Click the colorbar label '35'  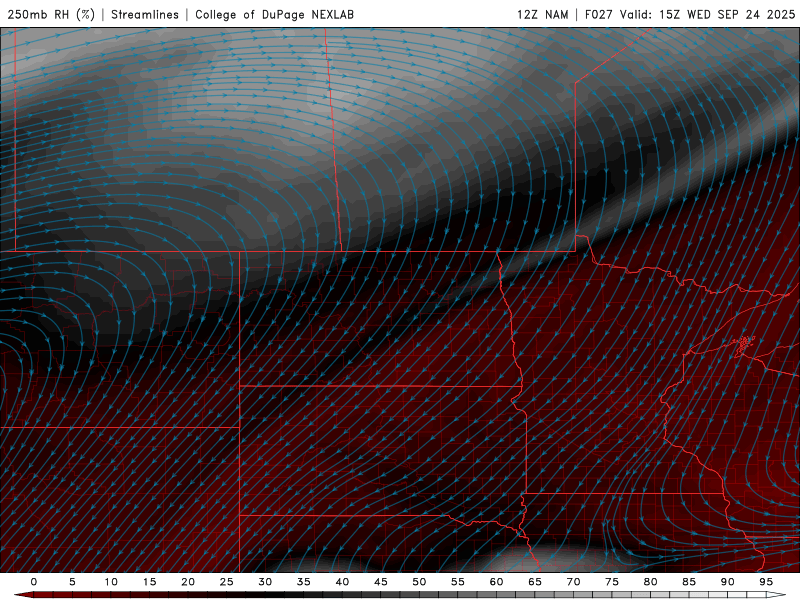[x=304, y=582]
